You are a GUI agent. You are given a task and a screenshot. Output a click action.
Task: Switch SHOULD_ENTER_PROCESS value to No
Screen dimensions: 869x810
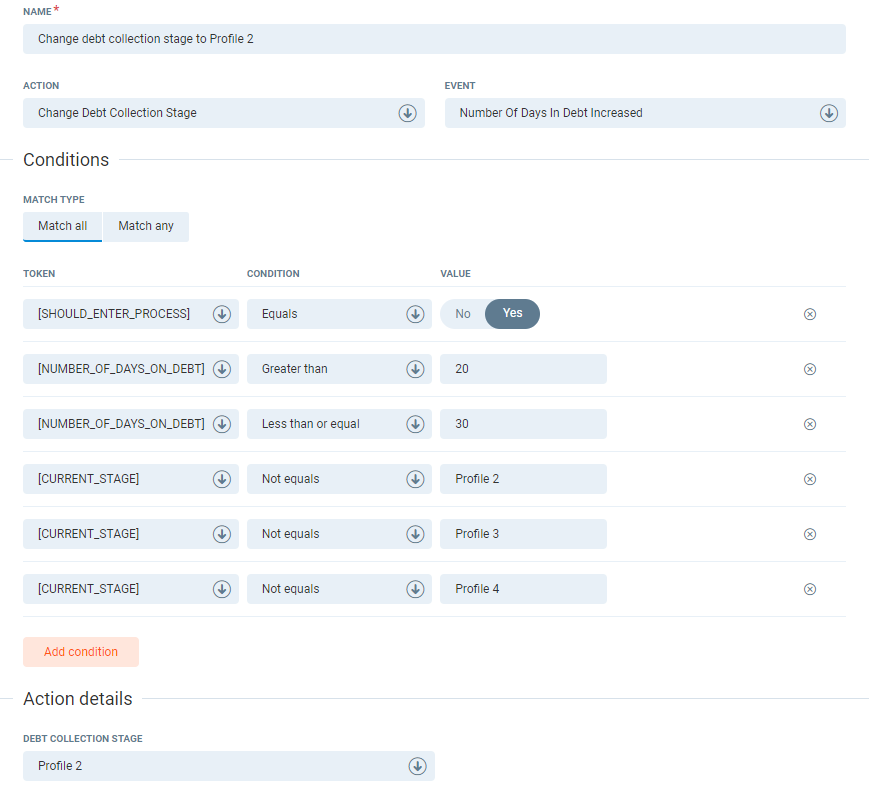463,314
